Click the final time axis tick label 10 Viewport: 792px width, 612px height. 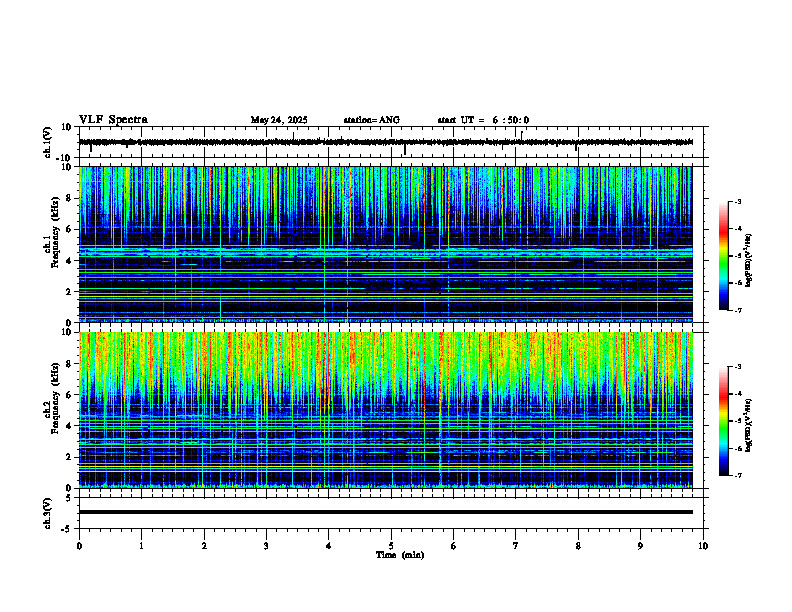click(703, 546)
